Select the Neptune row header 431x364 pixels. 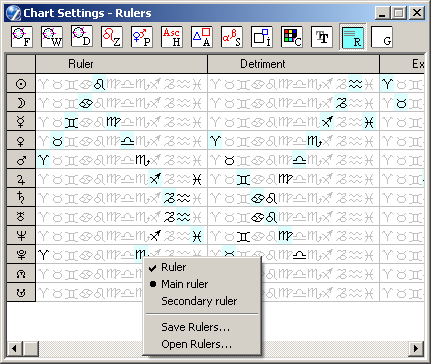[21, 236]
